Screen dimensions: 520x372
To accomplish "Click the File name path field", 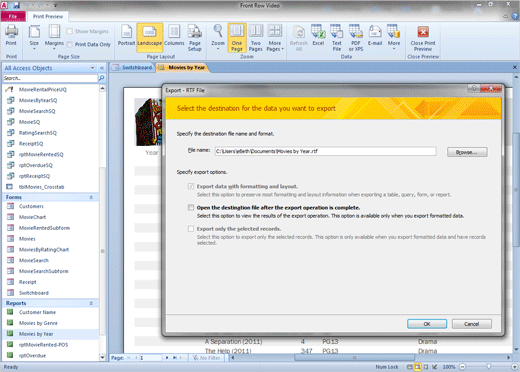I will pos(325,151).
